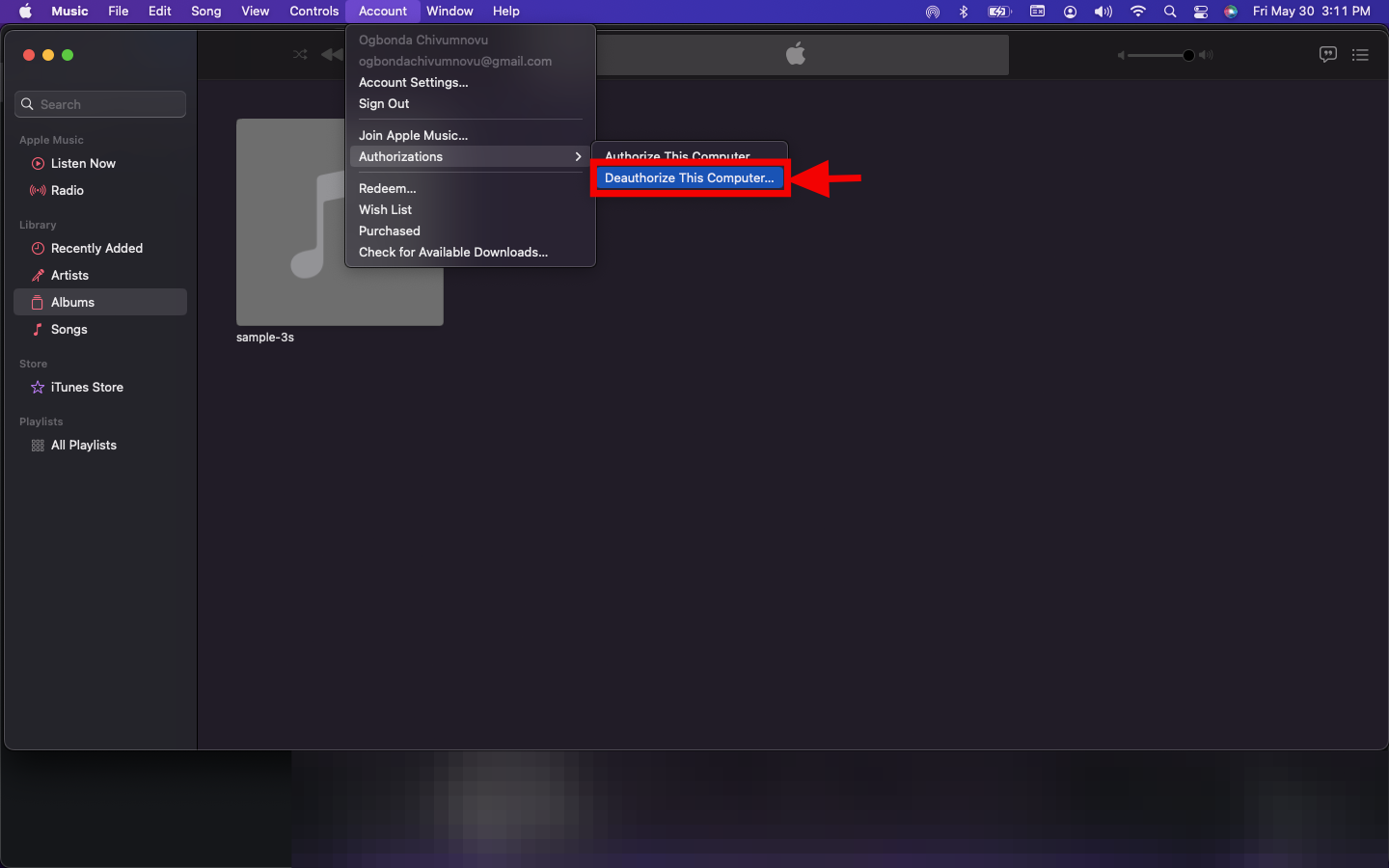Select Deauthorize This Computer
This screenshot has width=1389, height=868.
(689, 178)
